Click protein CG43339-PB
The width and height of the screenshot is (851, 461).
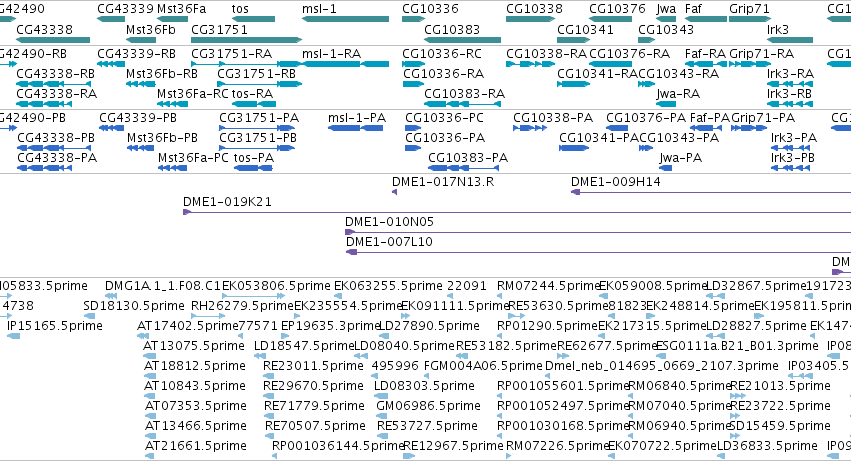[x=112, y=128]
